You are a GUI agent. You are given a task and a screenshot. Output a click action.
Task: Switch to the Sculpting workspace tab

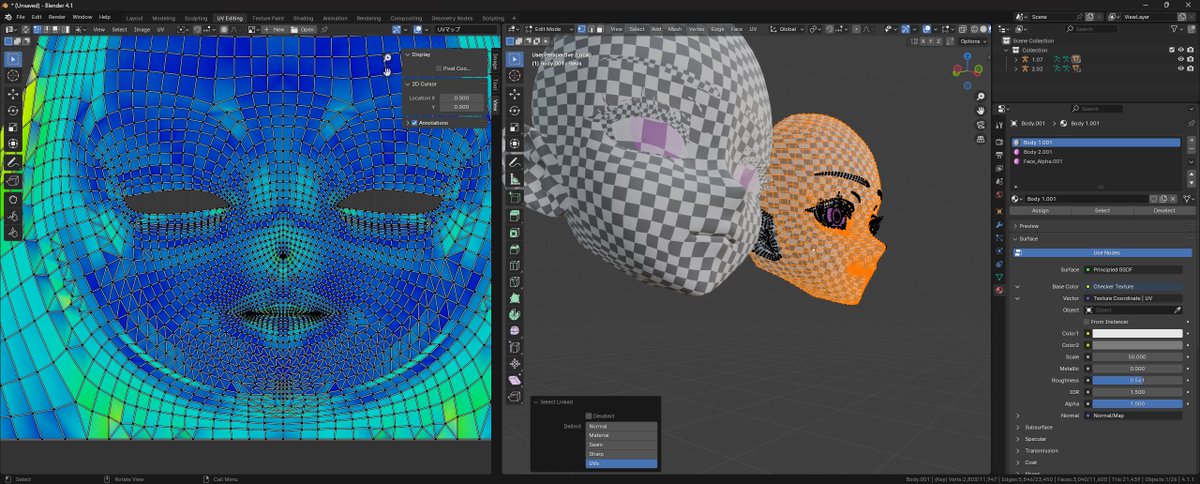point(196,18)
